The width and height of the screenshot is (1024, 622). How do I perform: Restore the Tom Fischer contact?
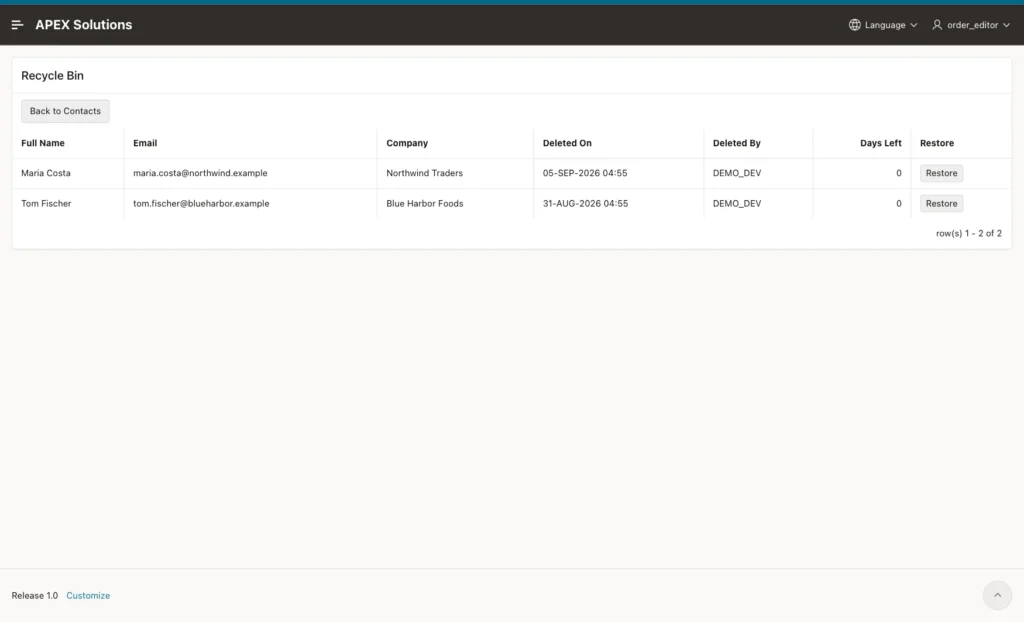(x=941, y=203)
